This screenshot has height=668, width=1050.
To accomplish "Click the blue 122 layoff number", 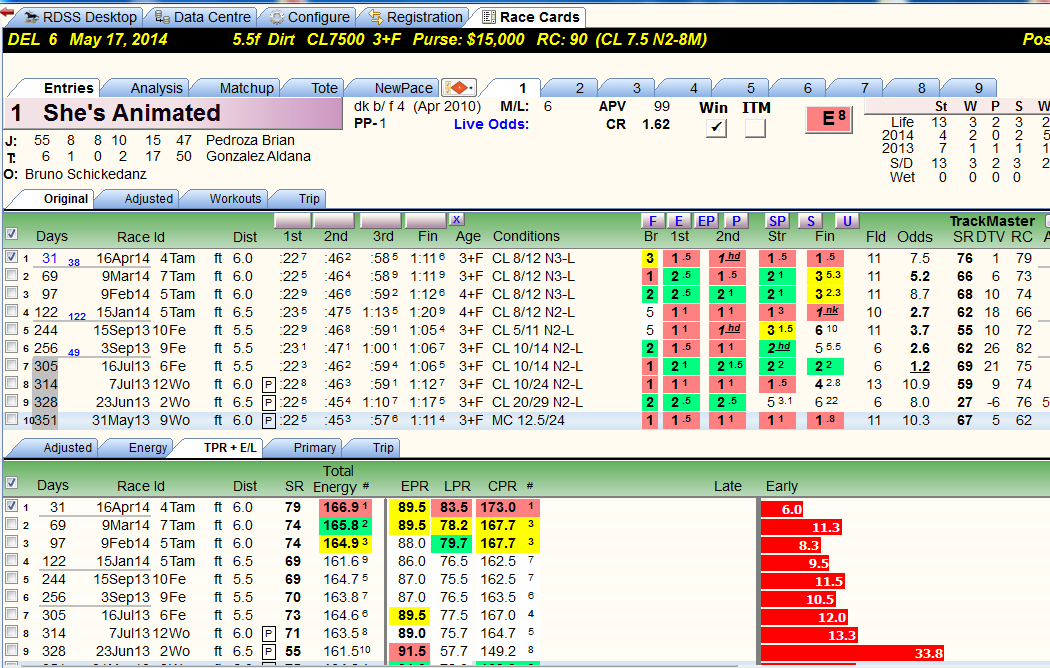I will coord(77,317).
